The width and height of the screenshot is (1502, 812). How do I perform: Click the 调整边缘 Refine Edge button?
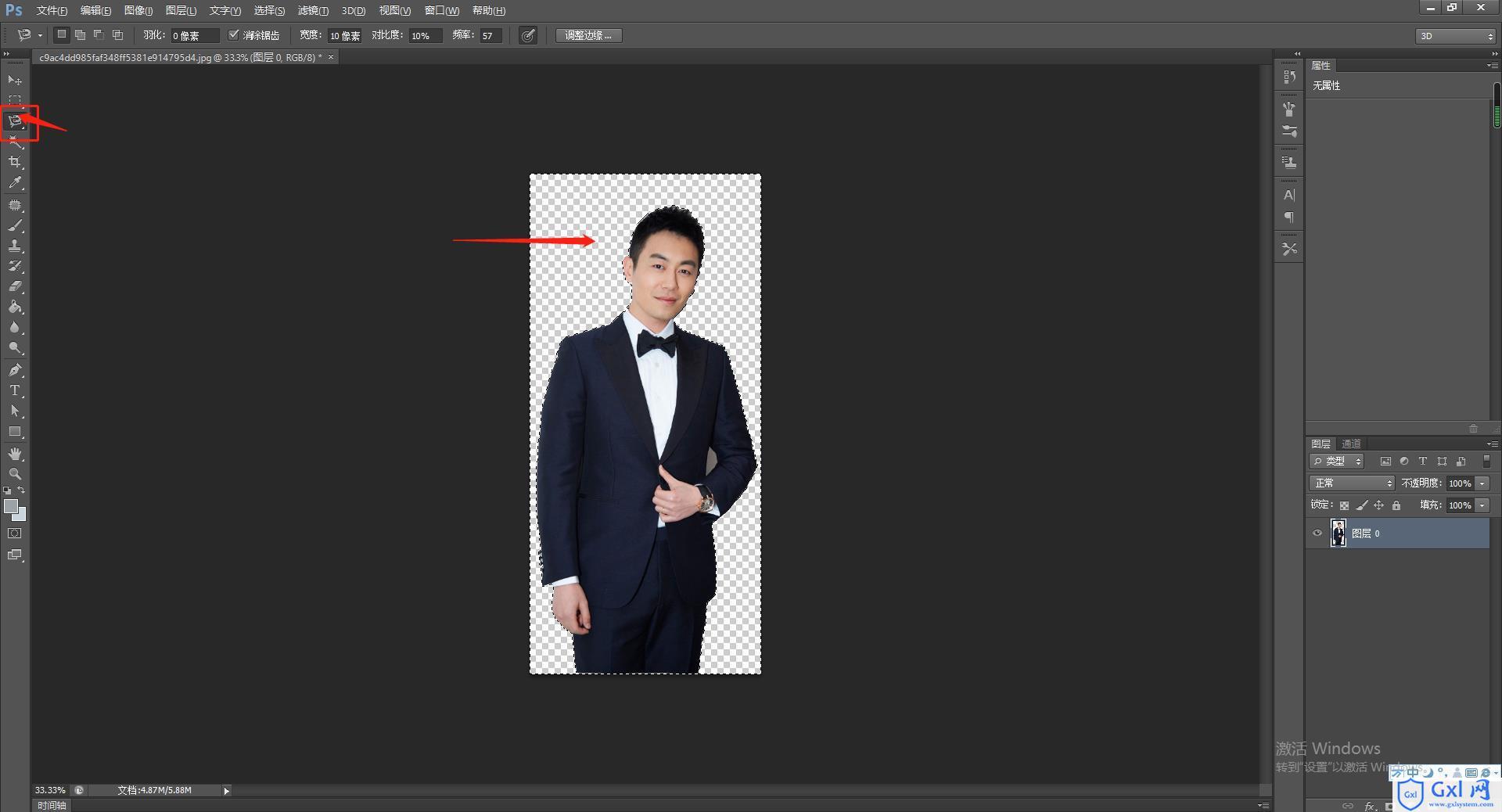pos(589,35)
